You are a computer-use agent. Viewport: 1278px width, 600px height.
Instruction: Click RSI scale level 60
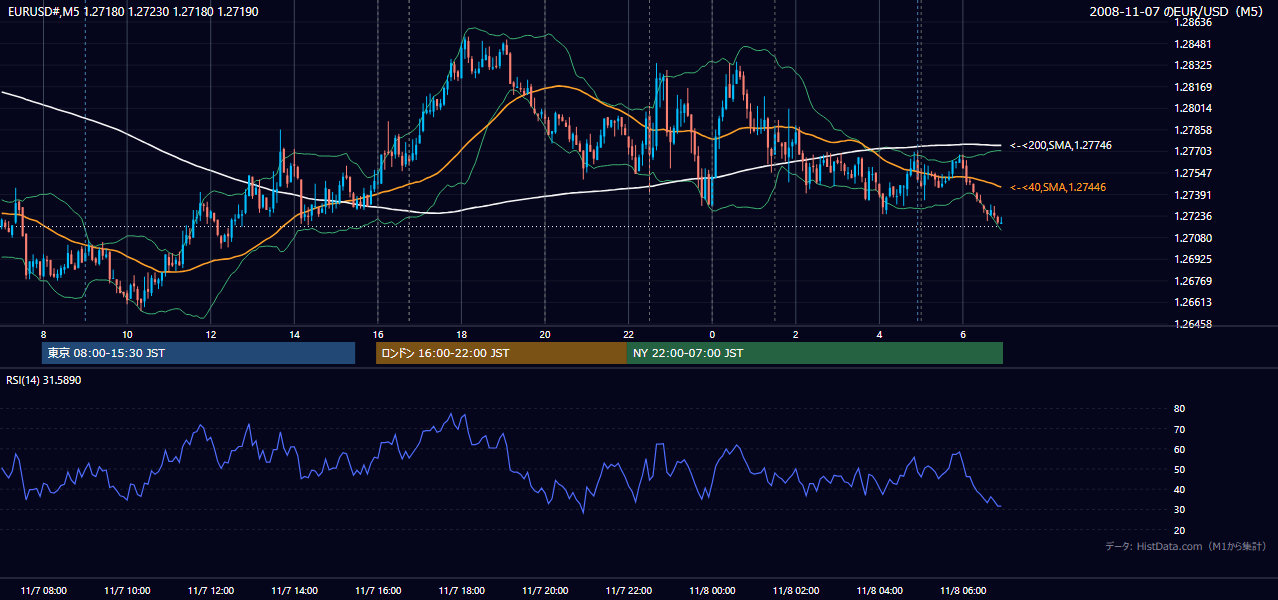pyautogui.click(x=1179, y=449)
